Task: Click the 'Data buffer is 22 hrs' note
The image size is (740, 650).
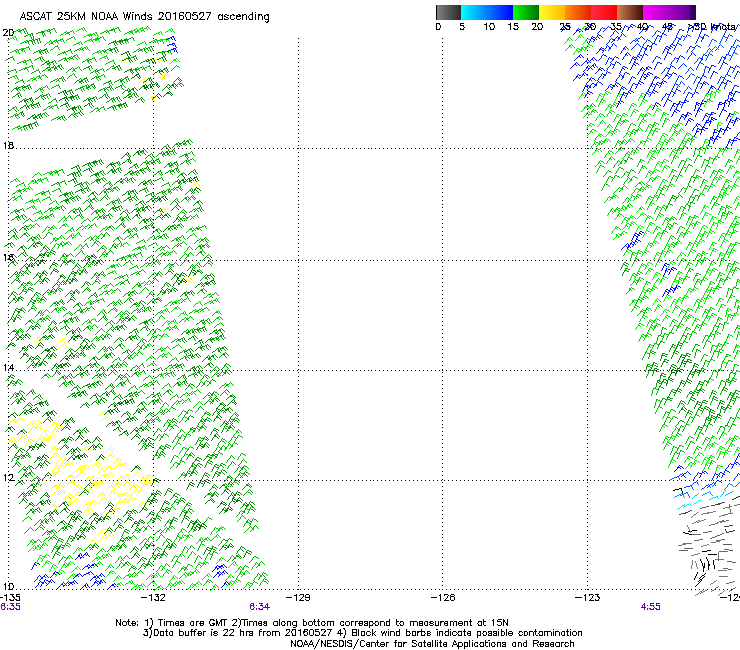Action: [x=362, y=633]
